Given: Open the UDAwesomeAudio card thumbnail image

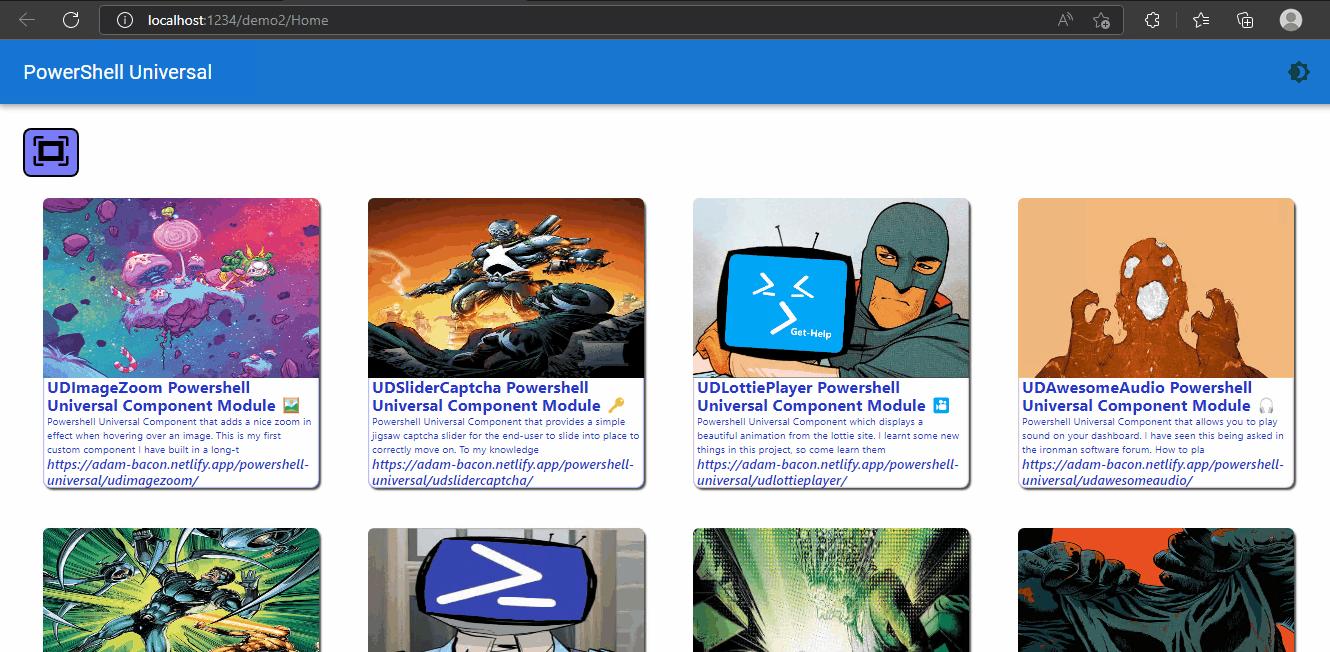Looking at the screenshot, I should click(x=1156, y=288).
